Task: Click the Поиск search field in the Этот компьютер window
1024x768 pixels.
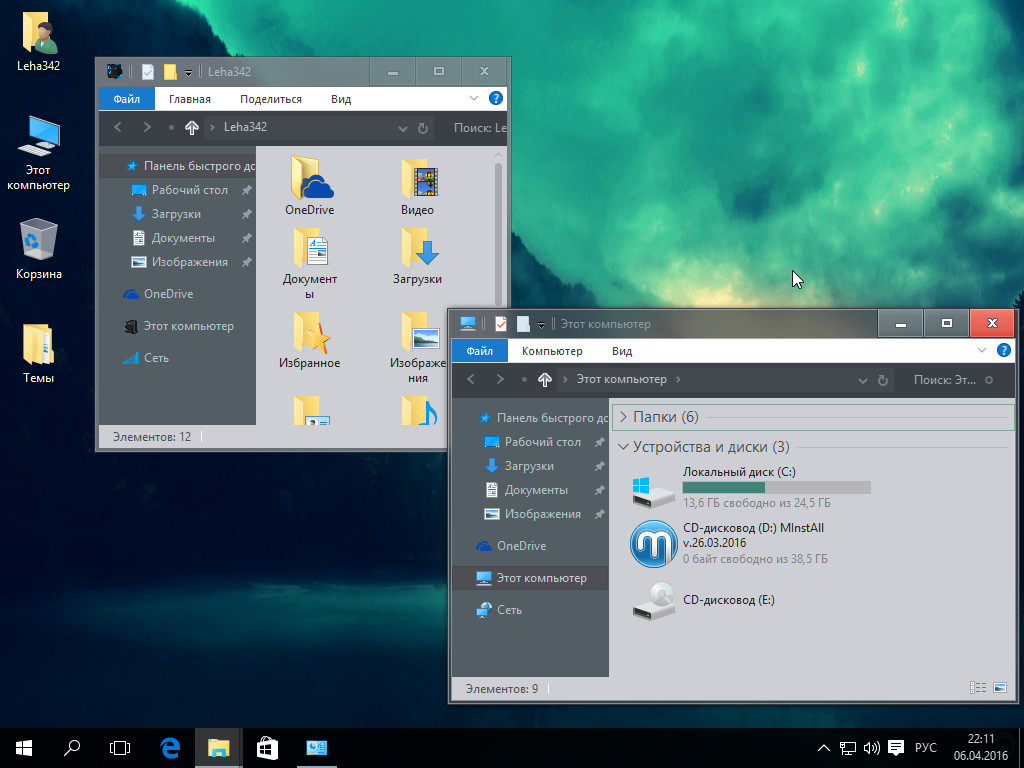Action: 945,380
